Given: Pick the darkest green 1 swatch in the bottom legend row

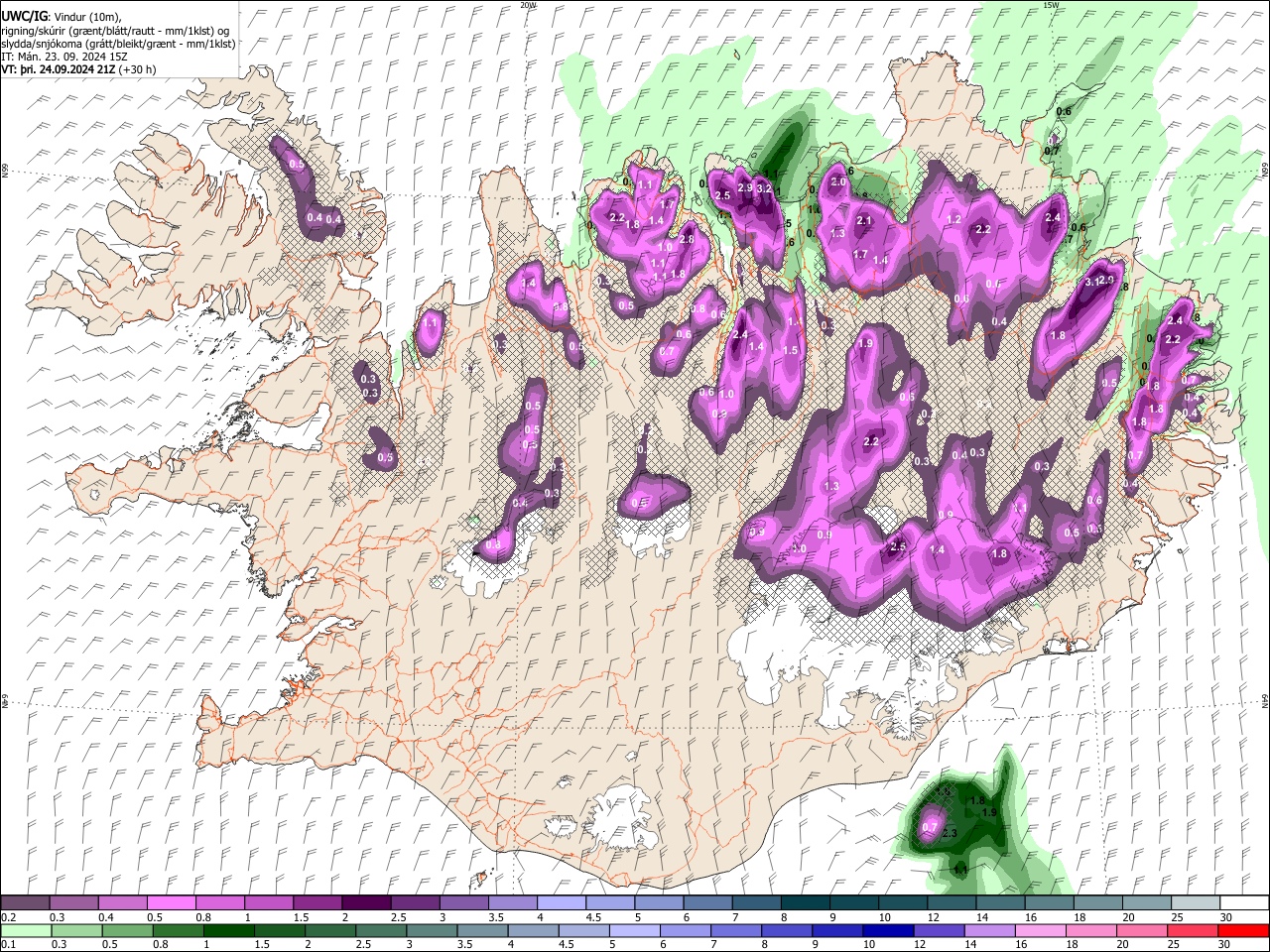Looking at the screenshot, I should tap(227, 930).
